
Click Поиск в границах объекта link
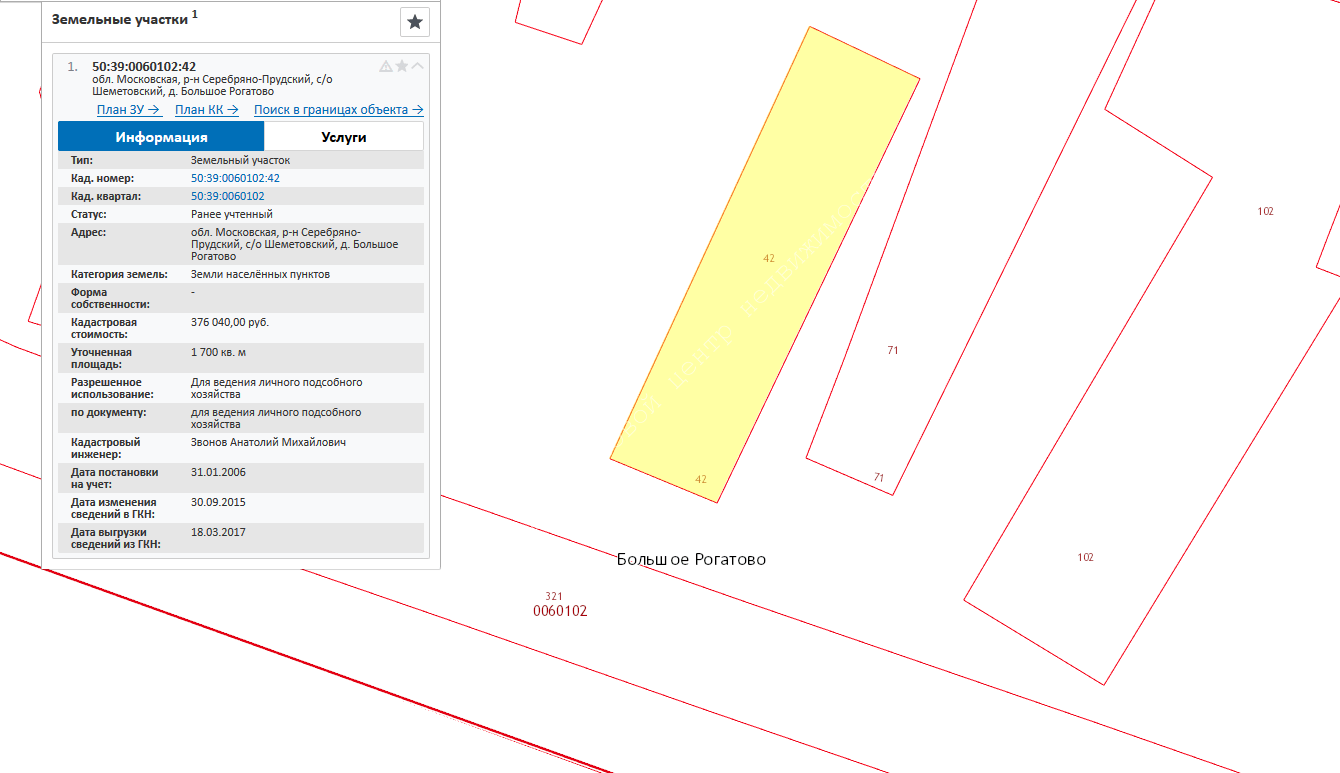click(339, 110)
